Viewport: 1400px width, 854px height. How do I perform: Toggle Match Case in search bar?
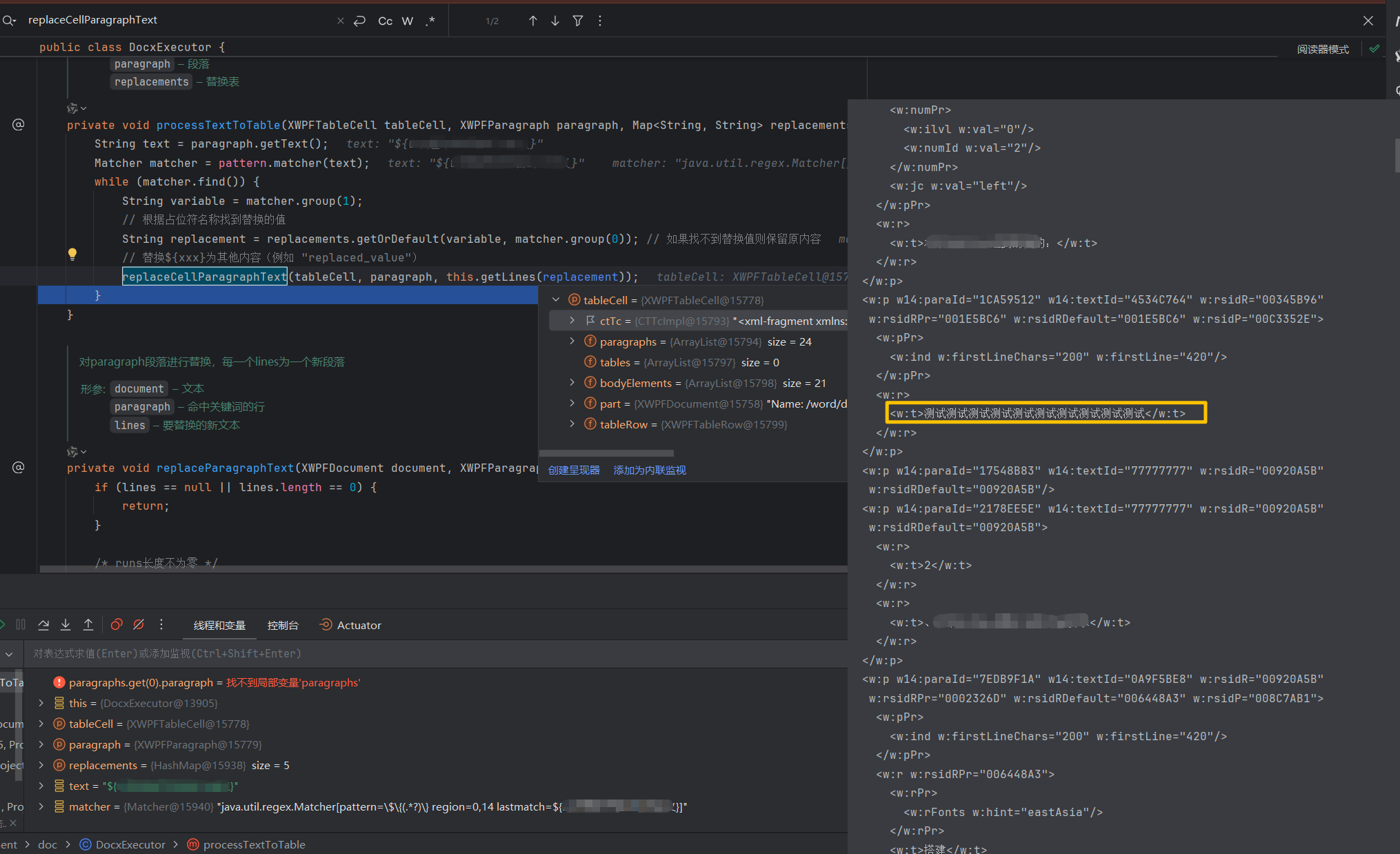(385, 21)
